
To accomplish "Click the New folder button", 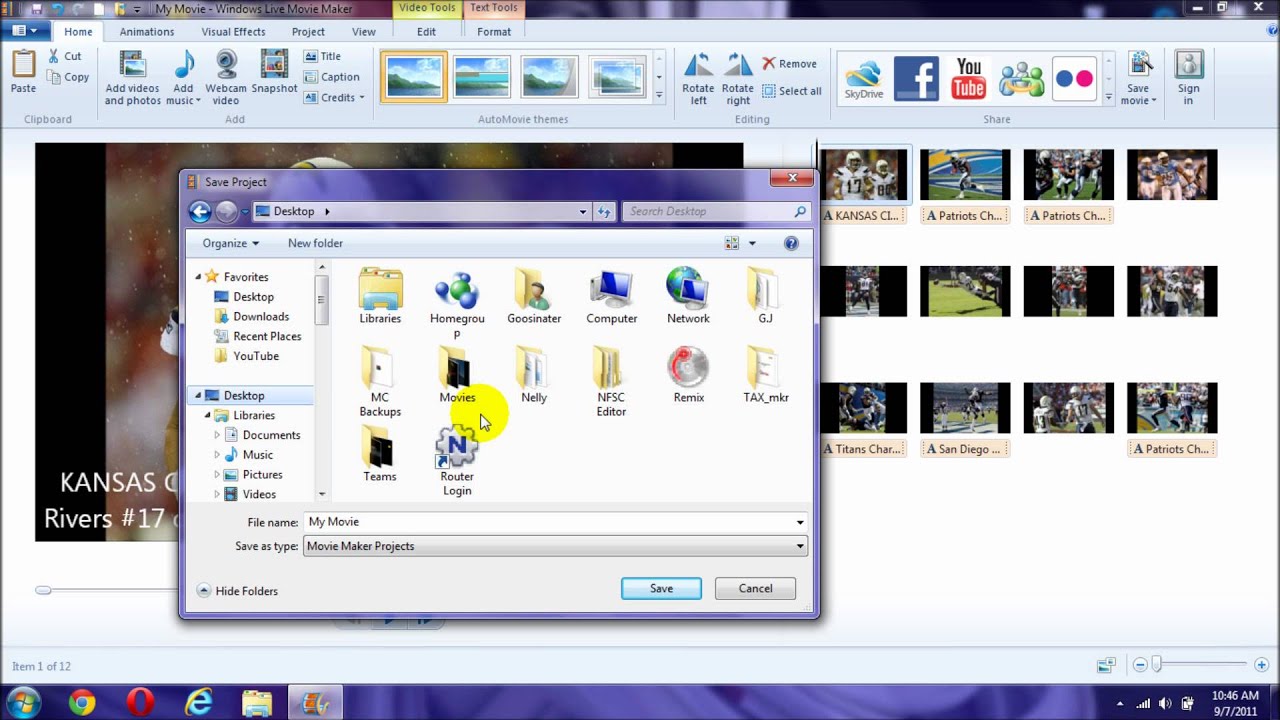I will click(315, 243).
